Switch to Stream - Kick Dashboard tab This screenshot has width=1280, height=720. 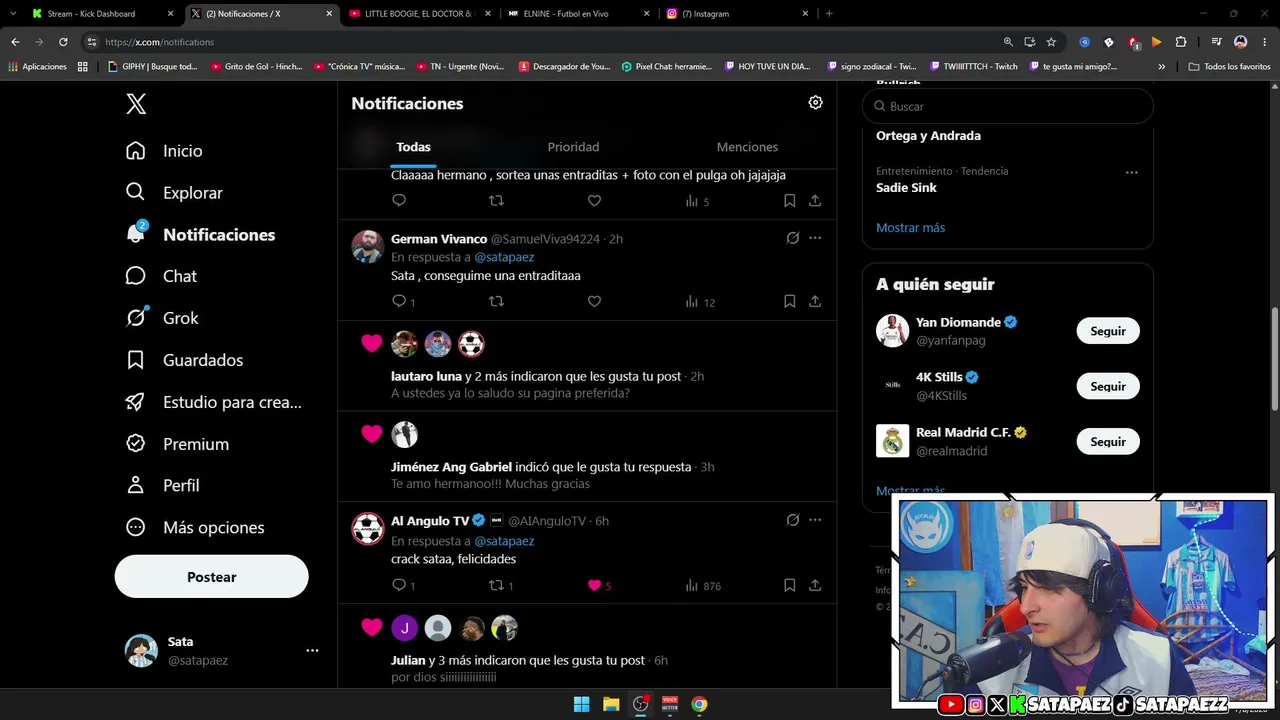[100, 14]
